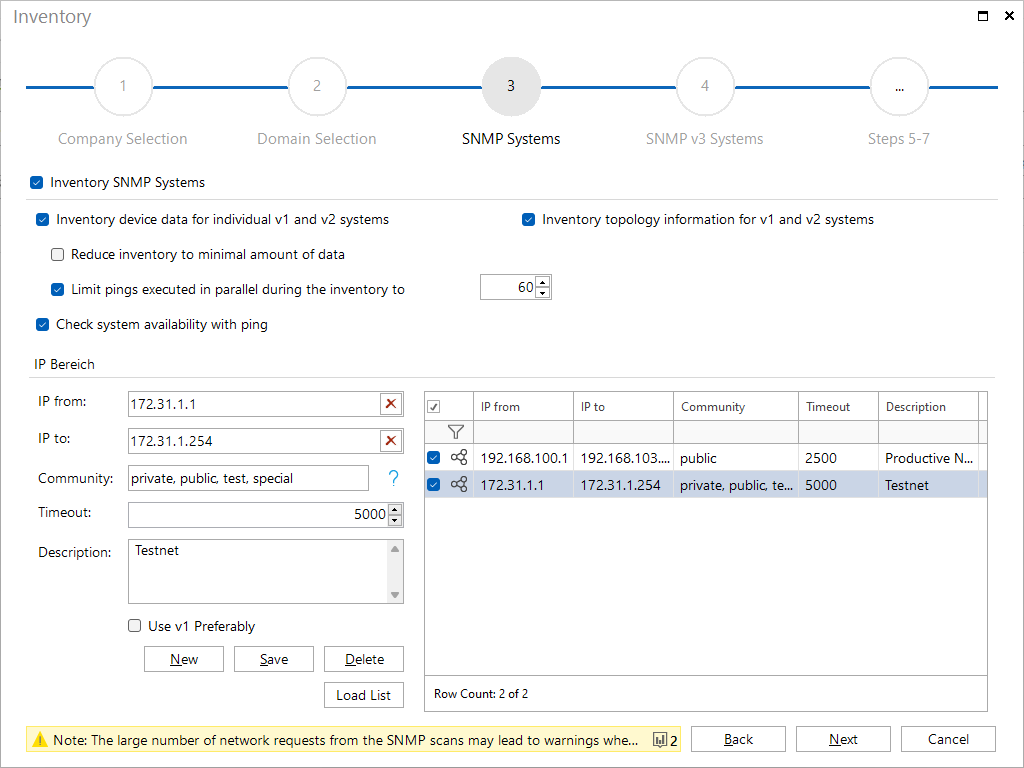The width and height of the screenshot is (1024, 768).
Task: Toggle checkbox of 172.31.1.1 Testnet row
Action: point(434,485)
